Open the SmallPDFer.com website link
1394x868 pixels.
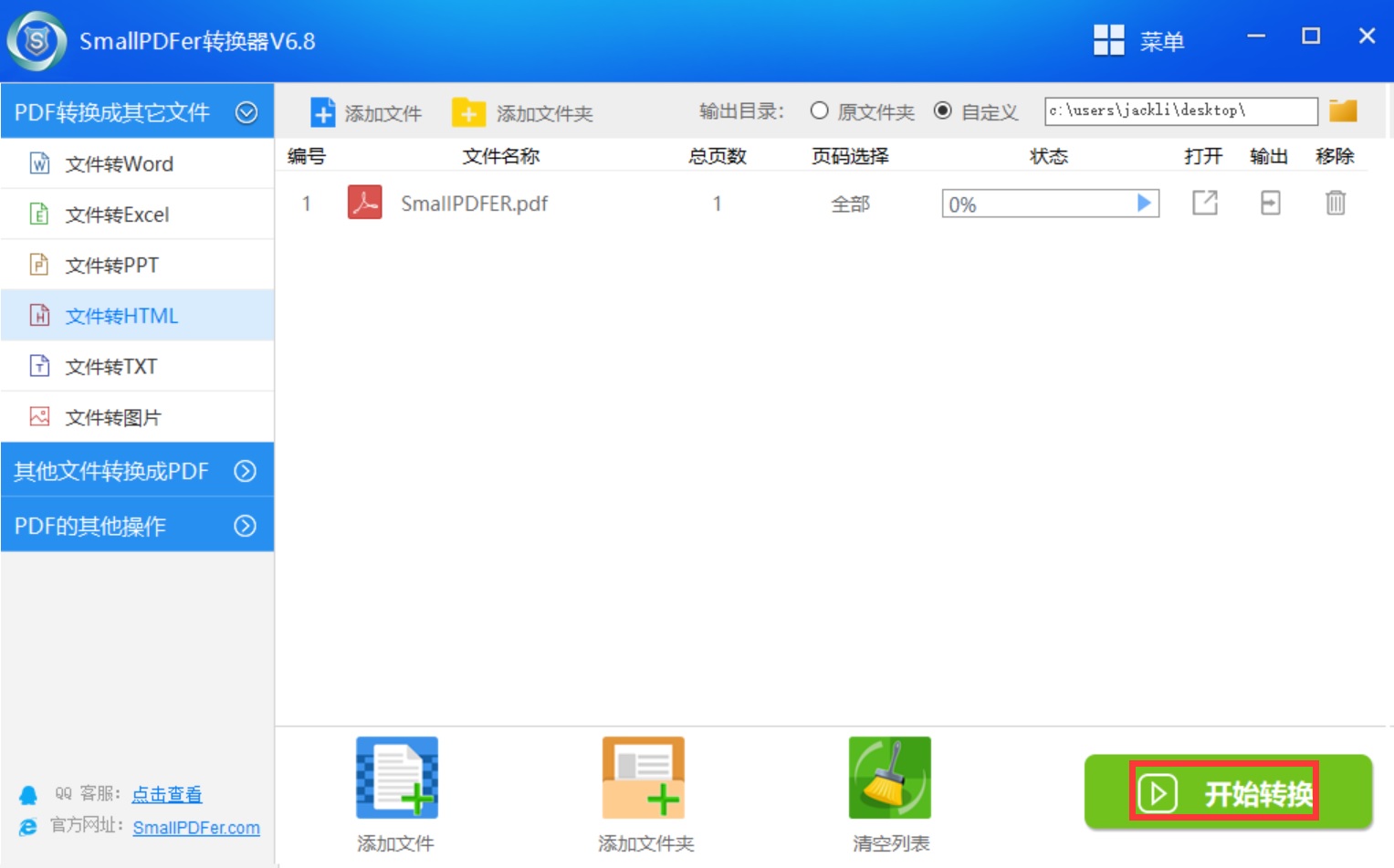196,827
